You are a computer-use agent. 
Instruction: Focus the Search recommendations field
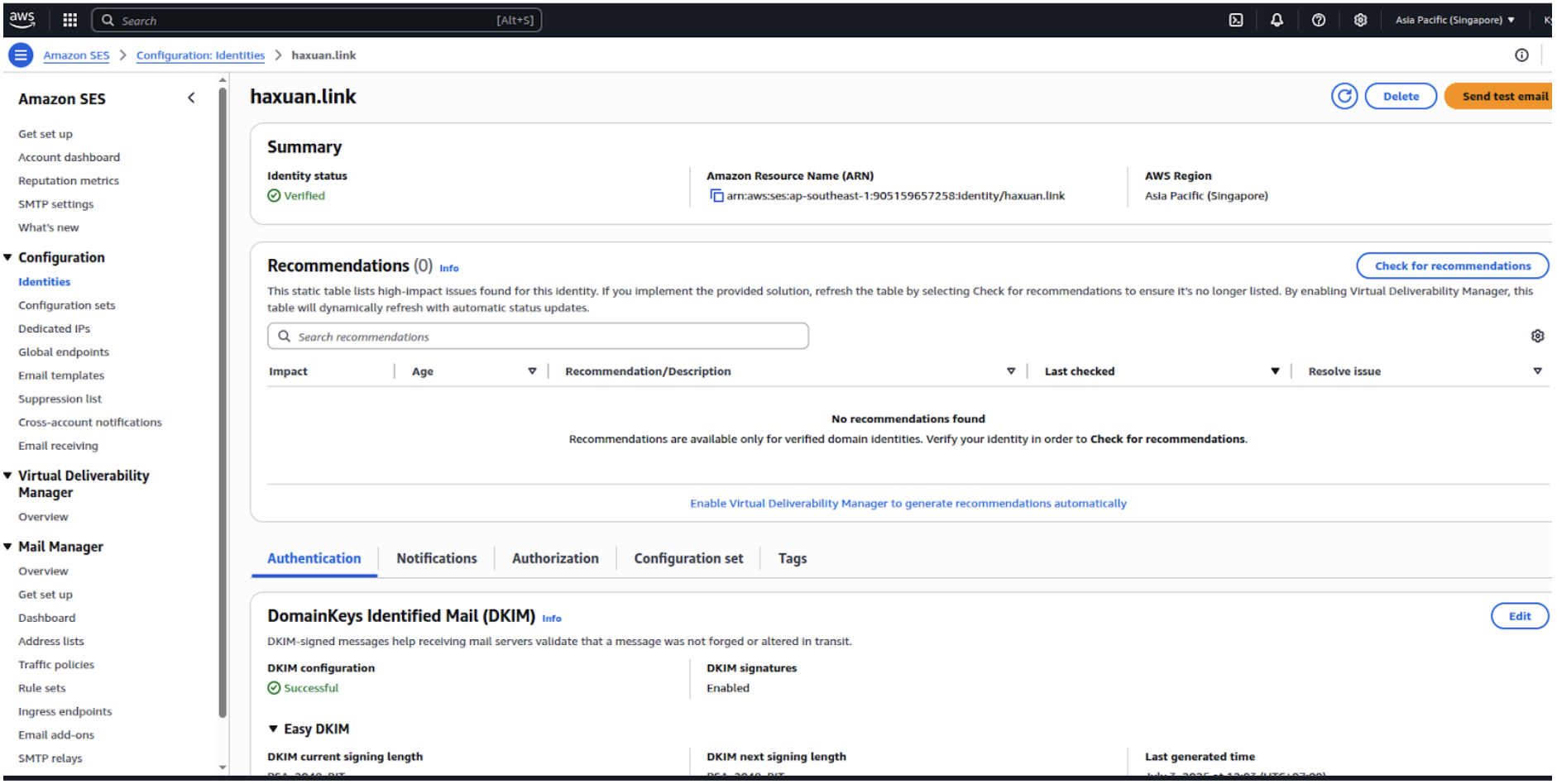click(538, 337)
